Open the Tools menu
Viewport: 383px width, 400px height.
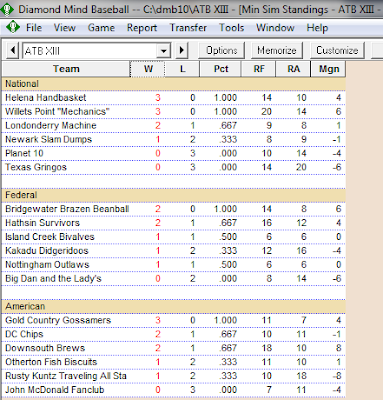tap(231, 28)
